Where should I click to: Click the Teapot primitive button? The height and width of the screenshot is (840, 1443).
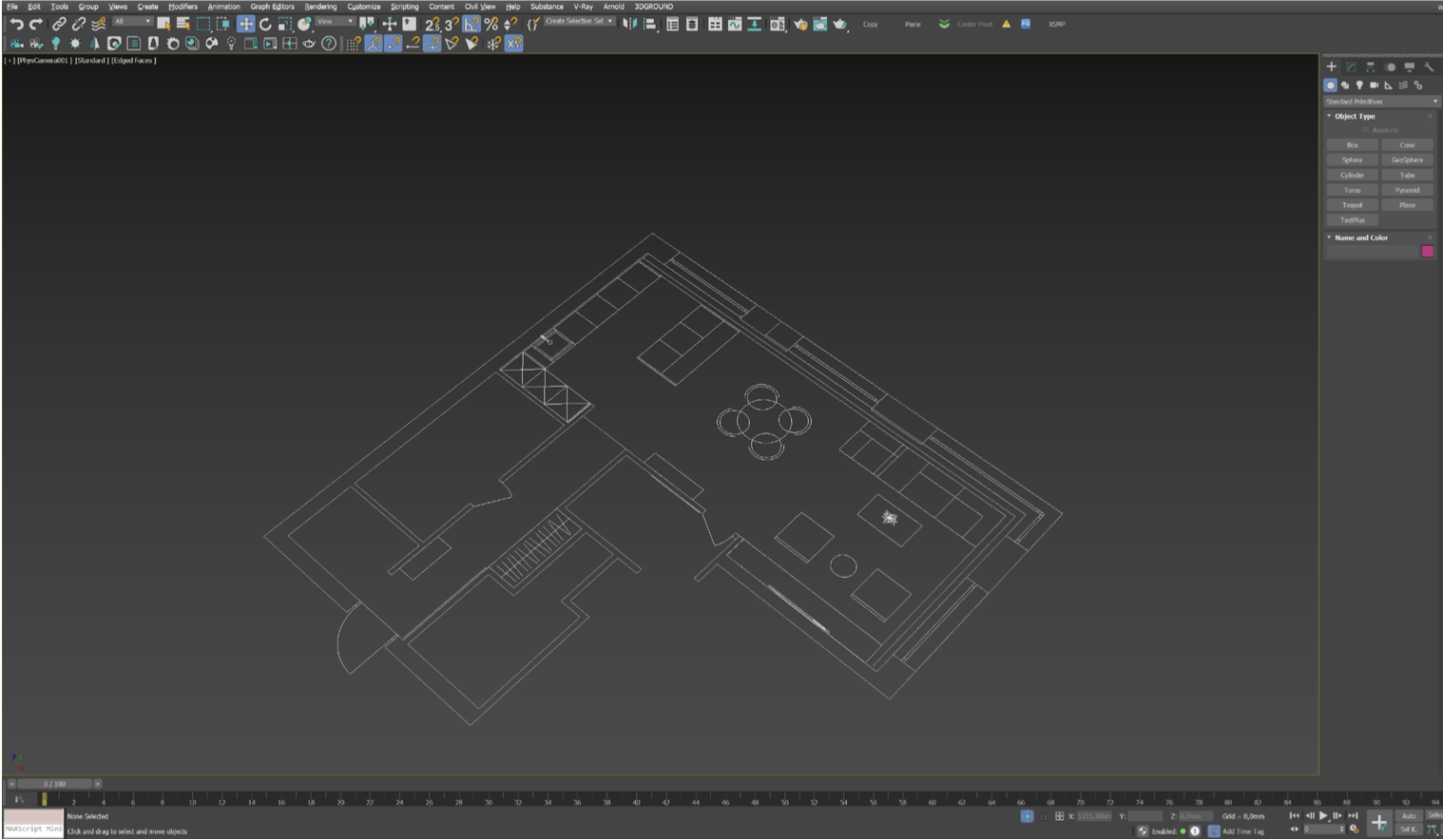pyautogui.click(x=1352, y=205)
